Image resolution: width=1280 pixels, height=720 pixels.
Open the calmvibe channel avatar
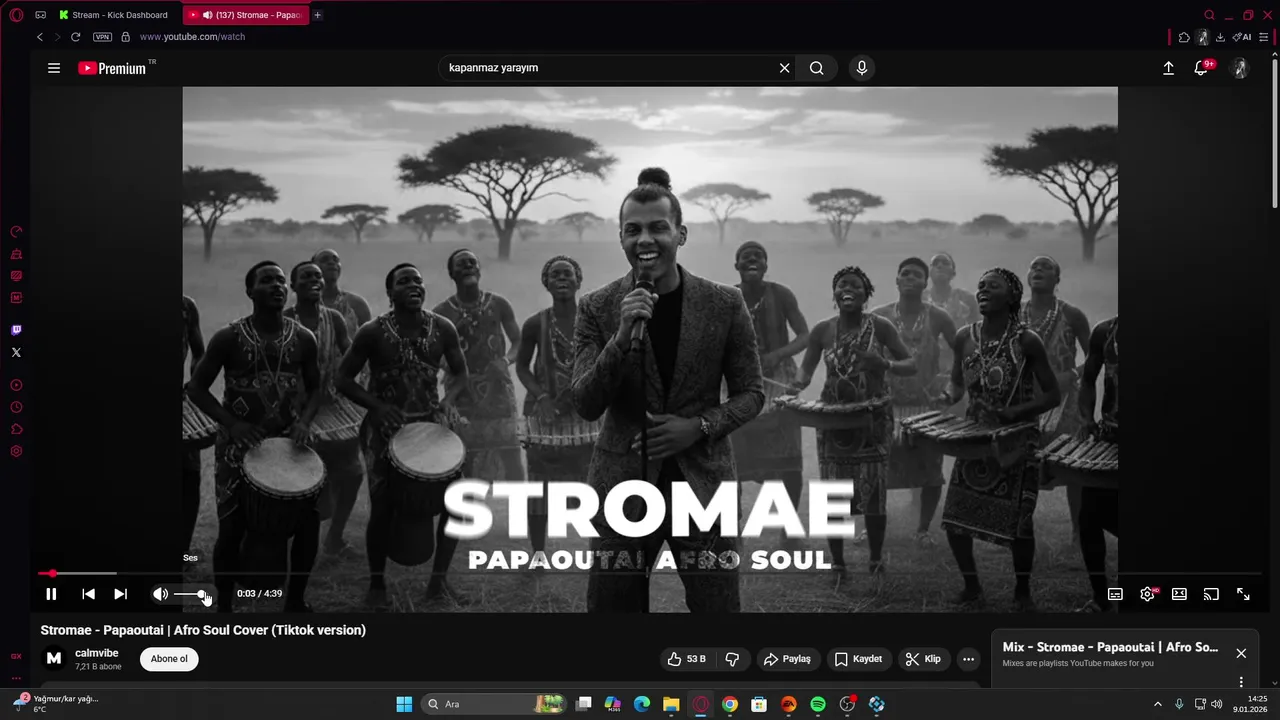(x=54, y=658)
